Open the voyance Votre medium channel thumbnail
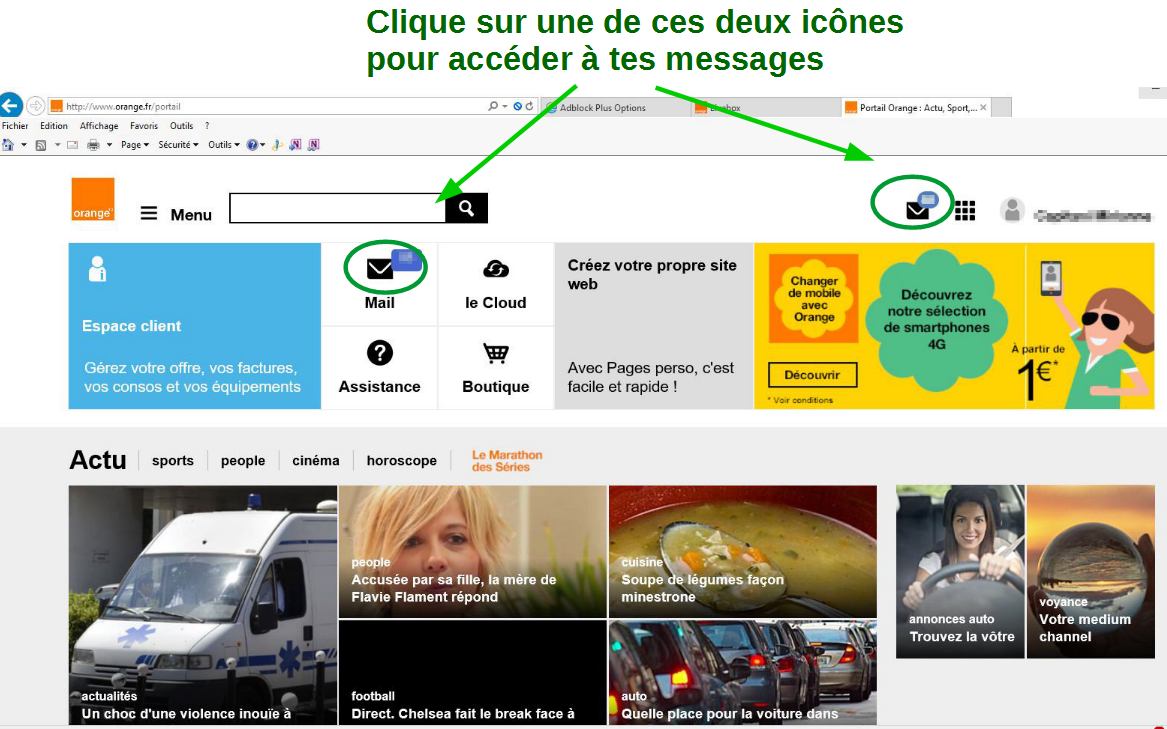 (1091, 572)
